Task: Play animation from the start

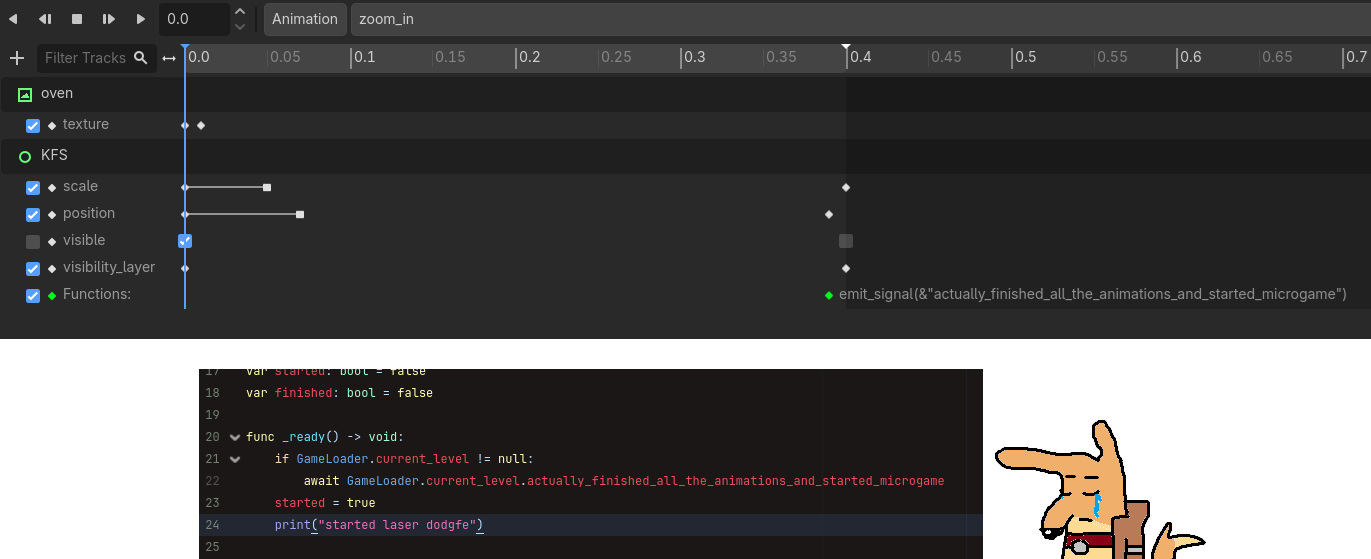Action: point(109,19)
